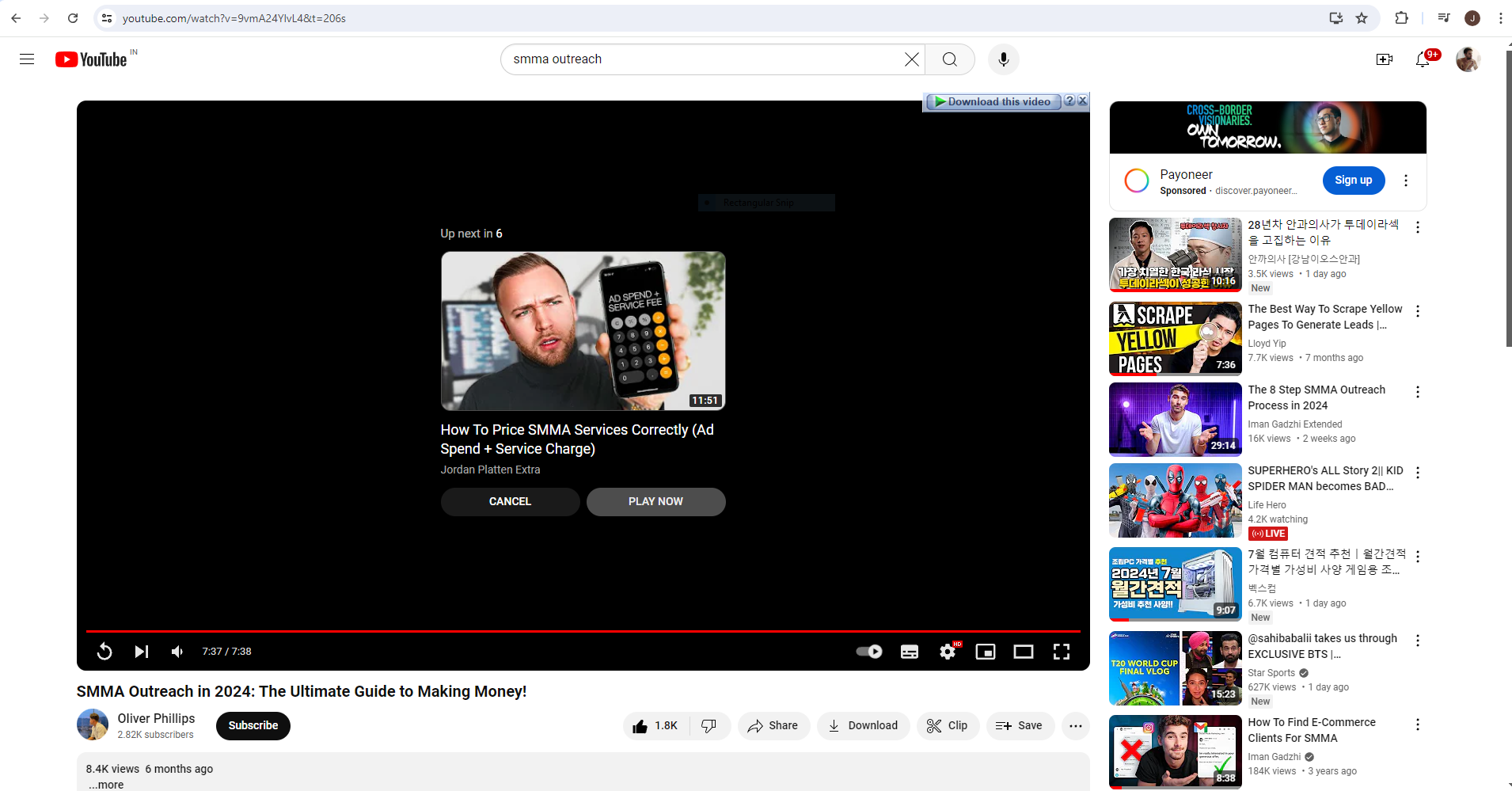The width and height of the screenshot is (1512, 791).
Task: Open help on the download overlay
Action: tap(1069, 101)
